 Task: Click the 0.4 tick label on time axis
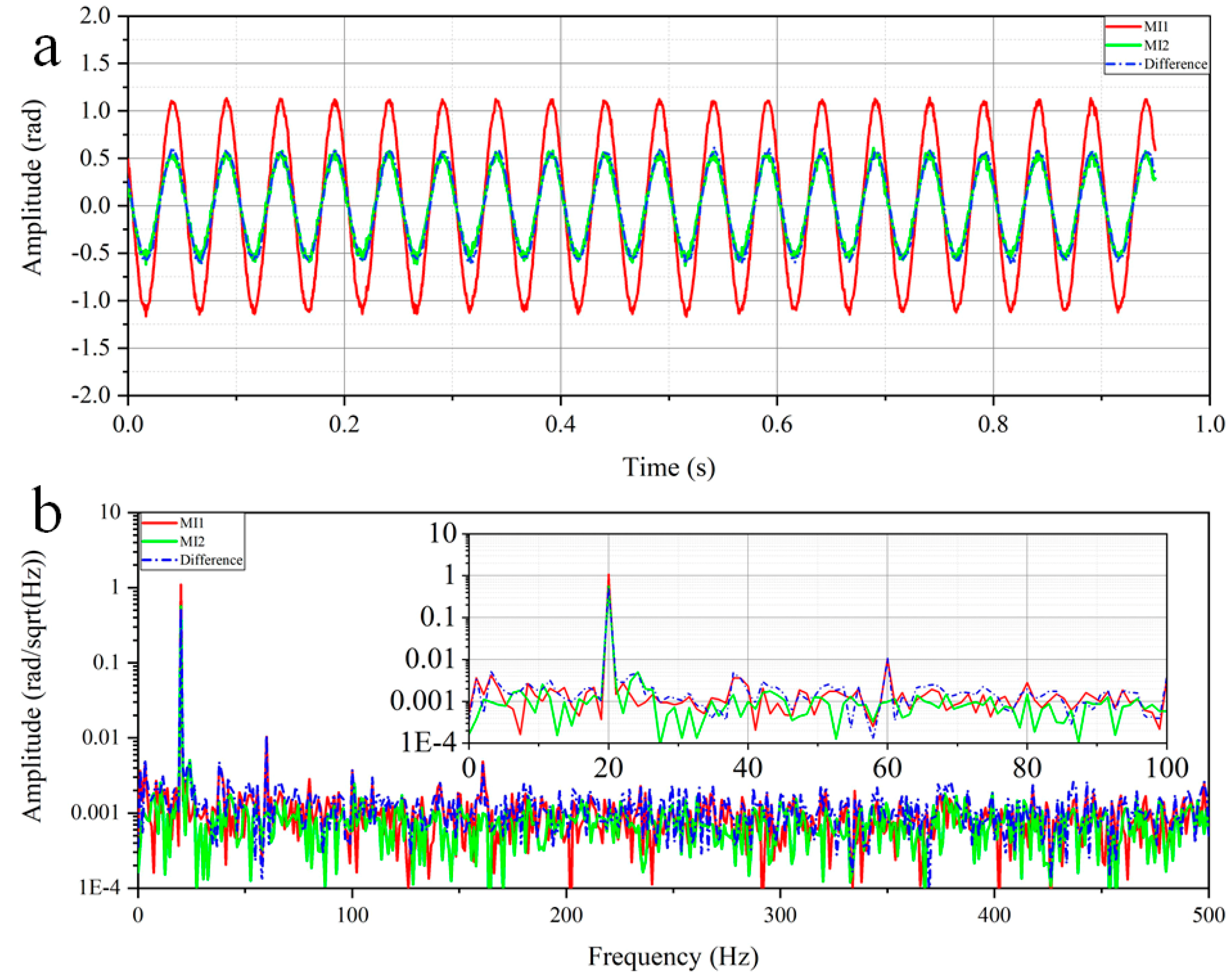coord(561,424)
